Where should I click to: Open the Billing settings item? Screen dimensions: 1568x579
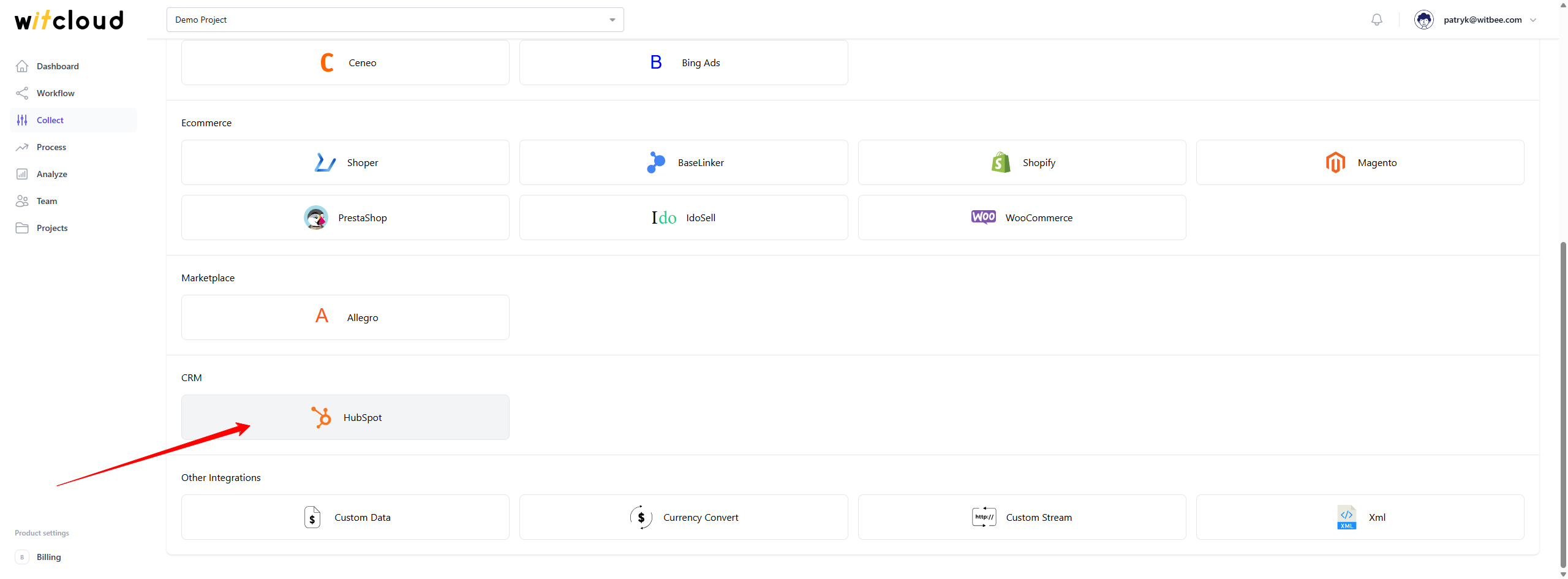pos(73,557)
